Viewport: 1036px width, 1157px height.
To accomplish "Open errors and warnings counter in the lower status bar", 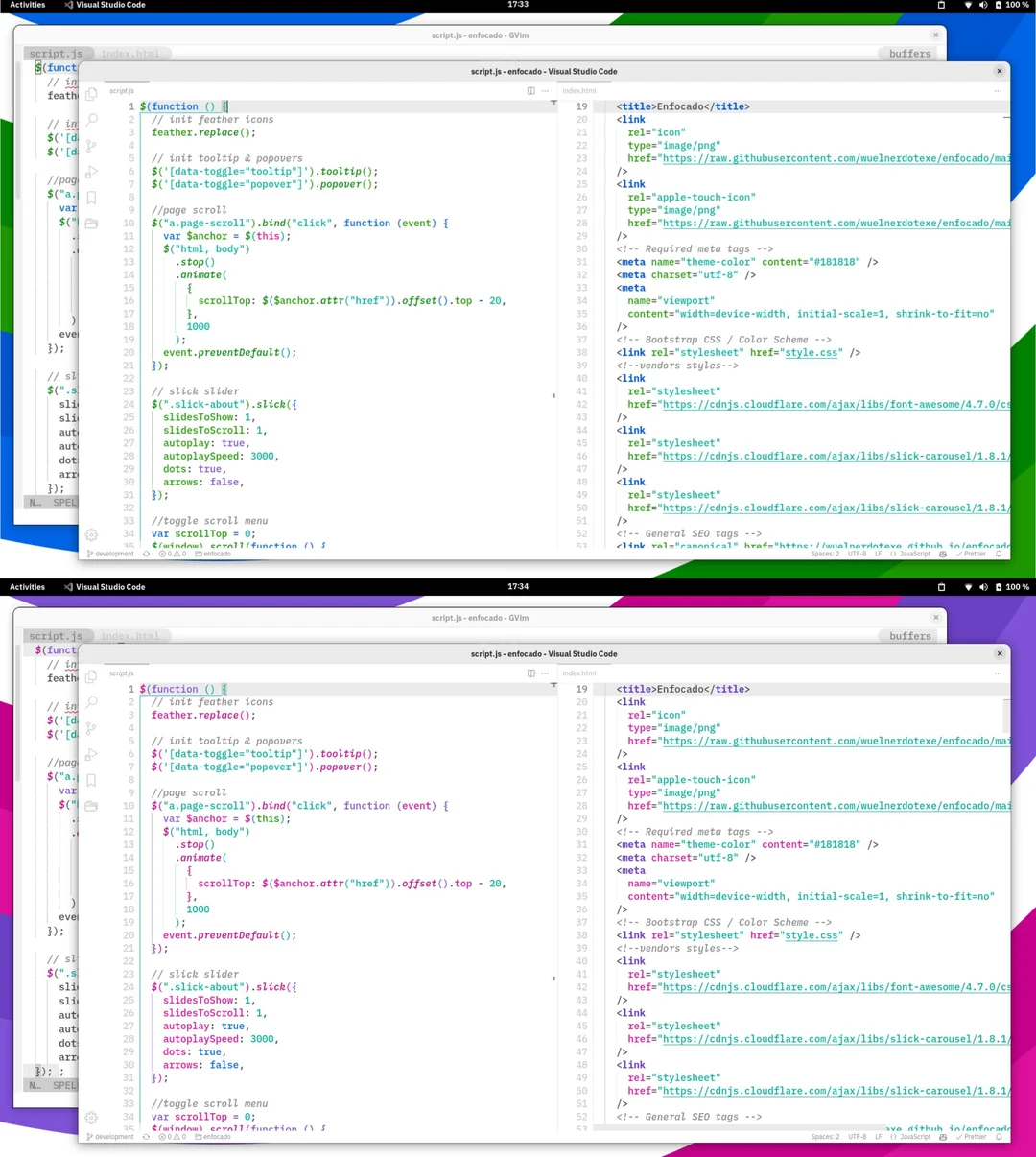I will click(x=173, y=1137).
